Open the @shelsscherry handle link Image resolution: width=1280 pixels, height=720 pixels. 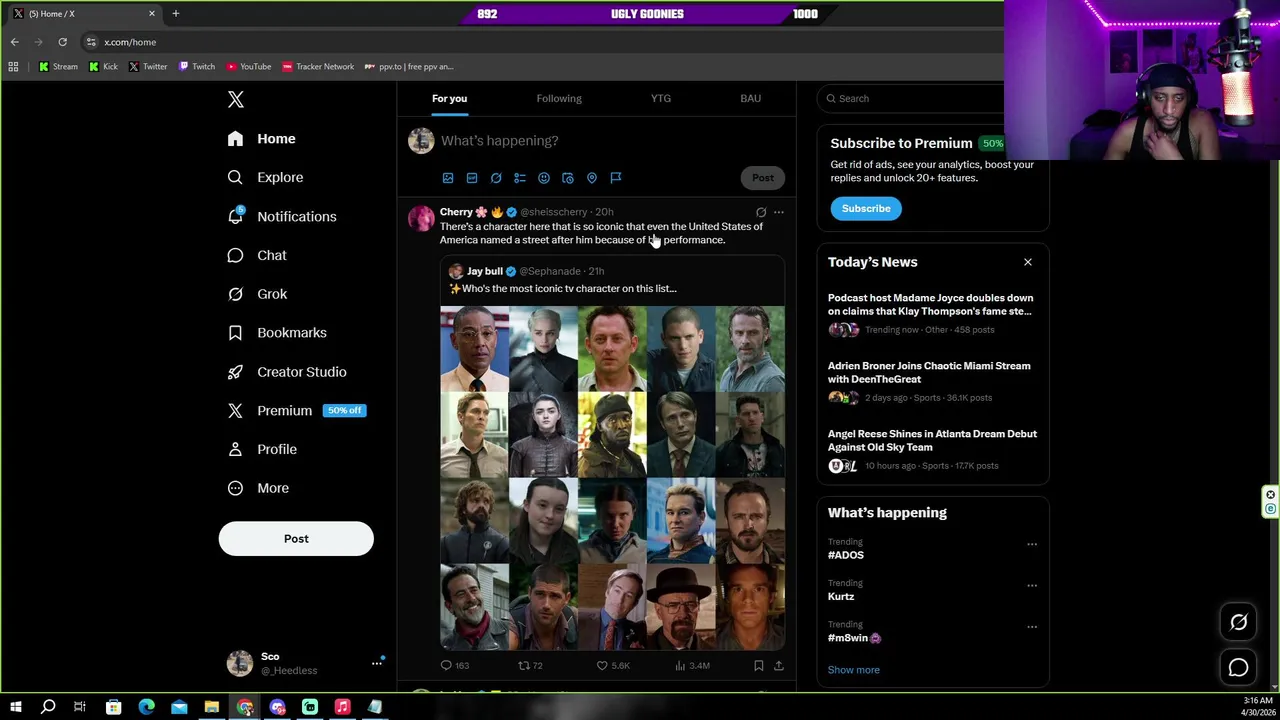[x=553, y=212]
